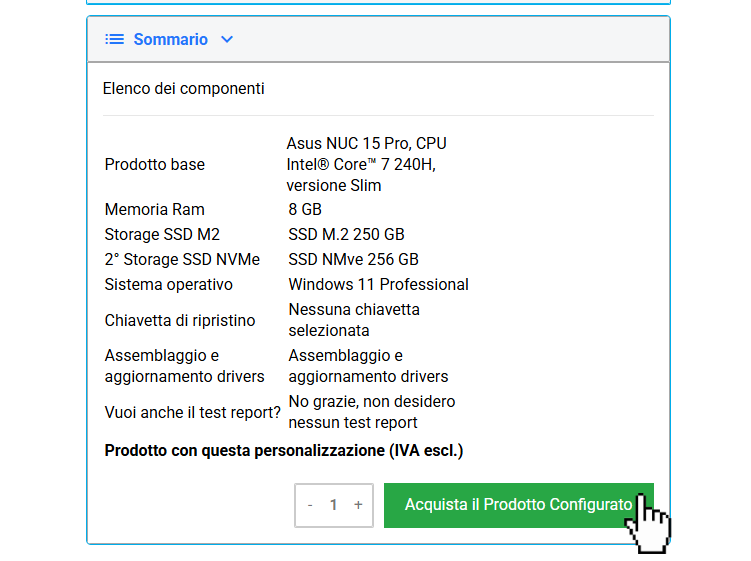The width and height of the screenshot is (751, 561).
Task: Select the 8 GB memory value
Action: [305, 210]
